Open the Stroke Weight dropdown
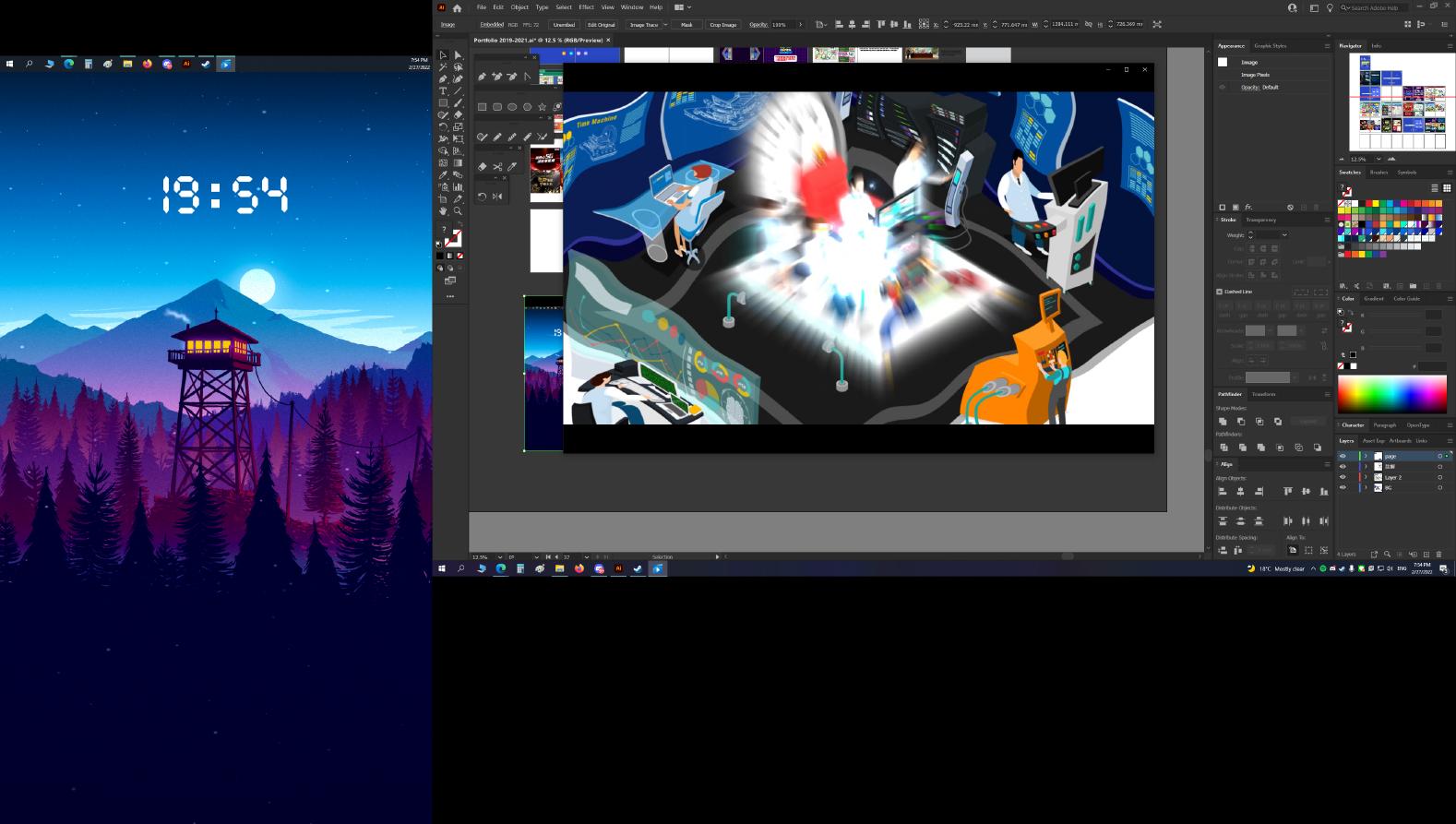This screenshot has width=1456, height=824. tap(1283, 235)
